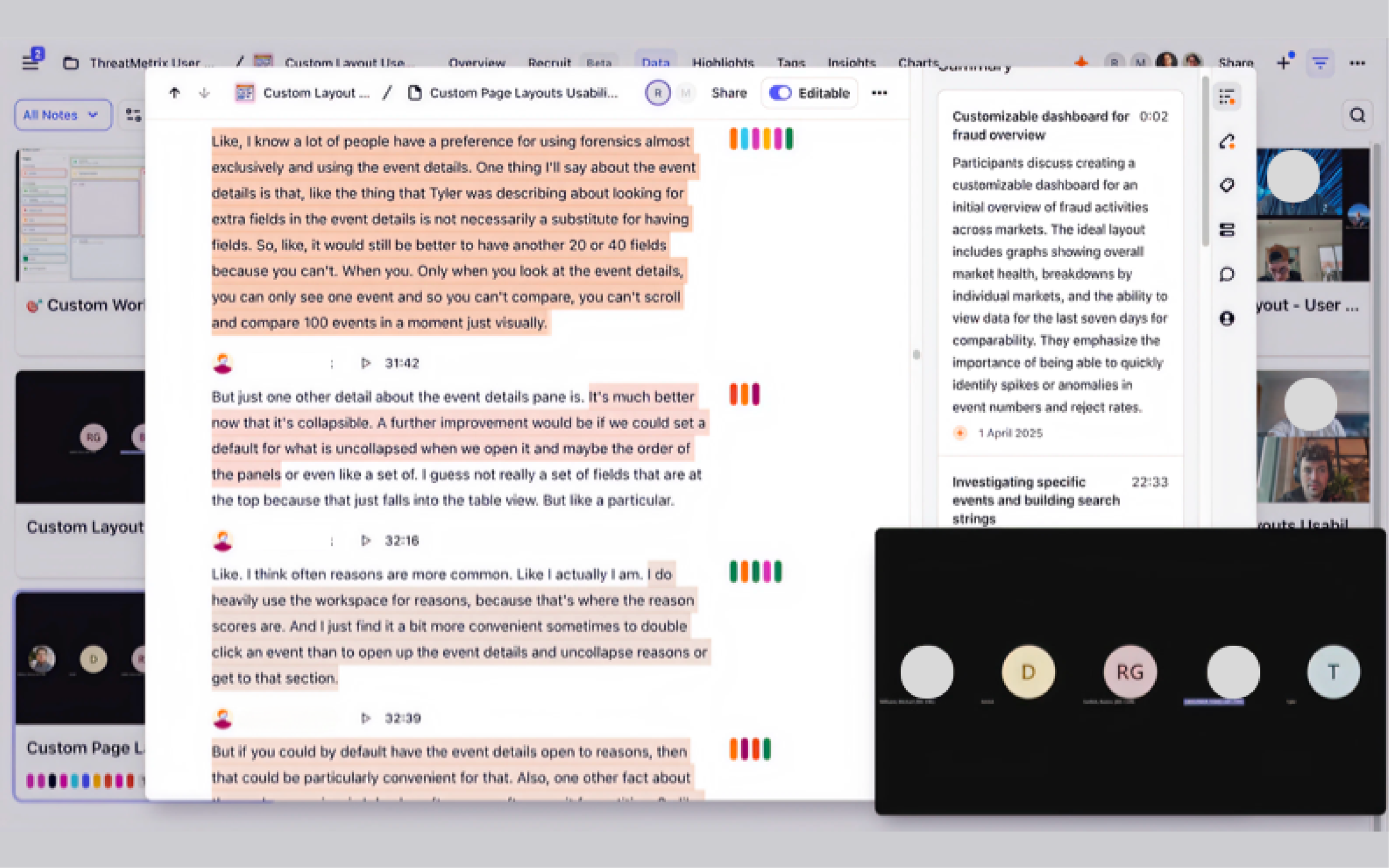The image size is (1389, 868).
Task: Switch to the Highlights tab
Action: pyautogui.click(x=724, y=63)
